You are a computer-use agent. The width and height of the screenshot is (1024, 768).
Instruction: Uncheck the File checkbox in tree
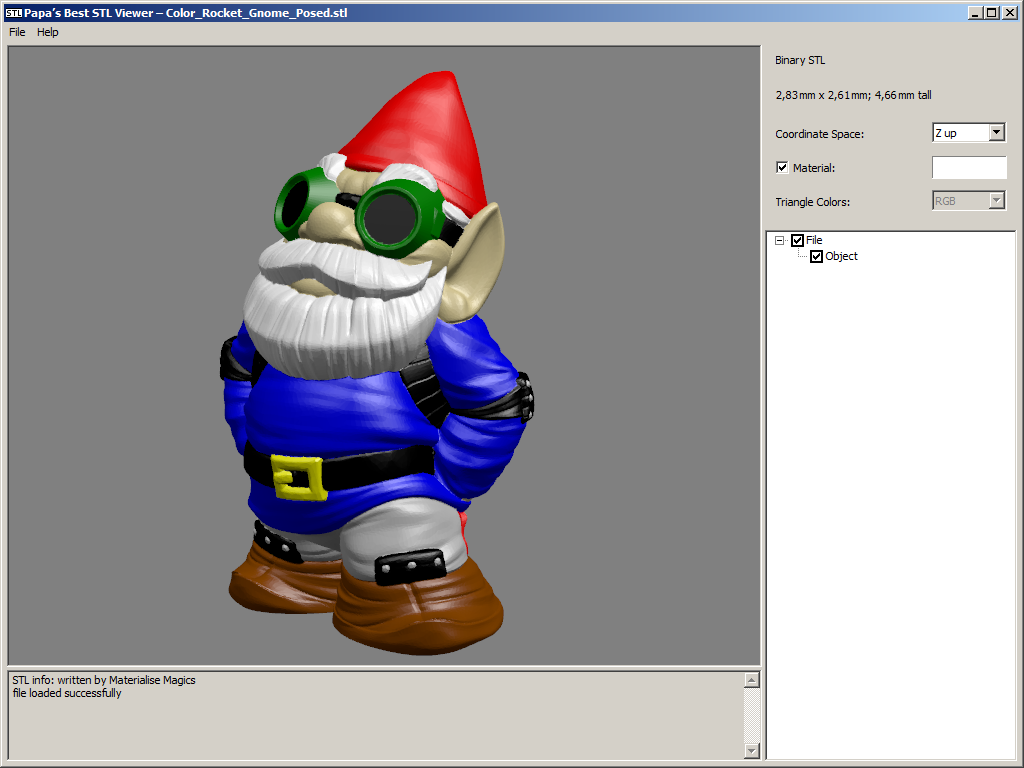click(797, 240)
